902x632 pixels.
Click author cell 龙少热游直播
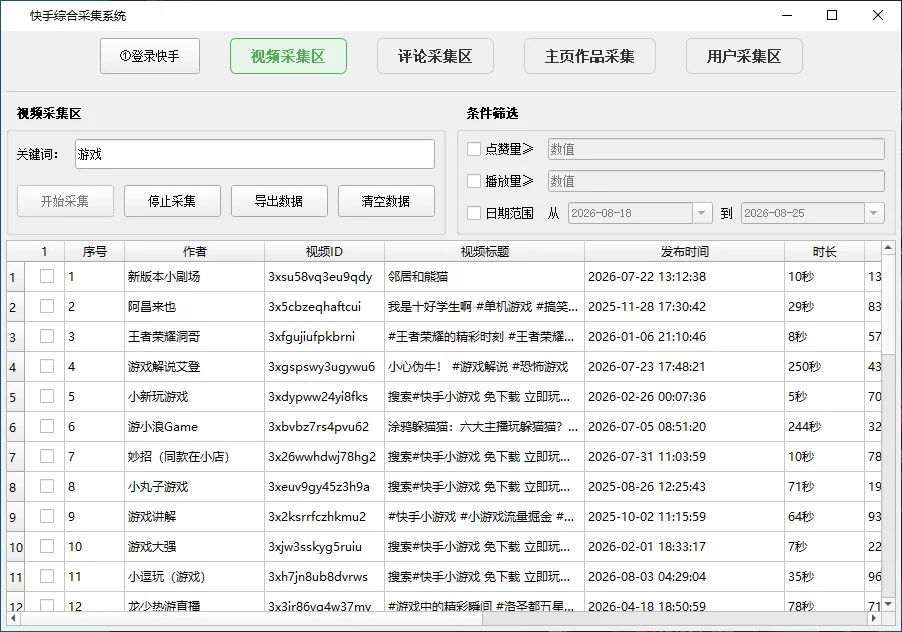tap(194, 603)
